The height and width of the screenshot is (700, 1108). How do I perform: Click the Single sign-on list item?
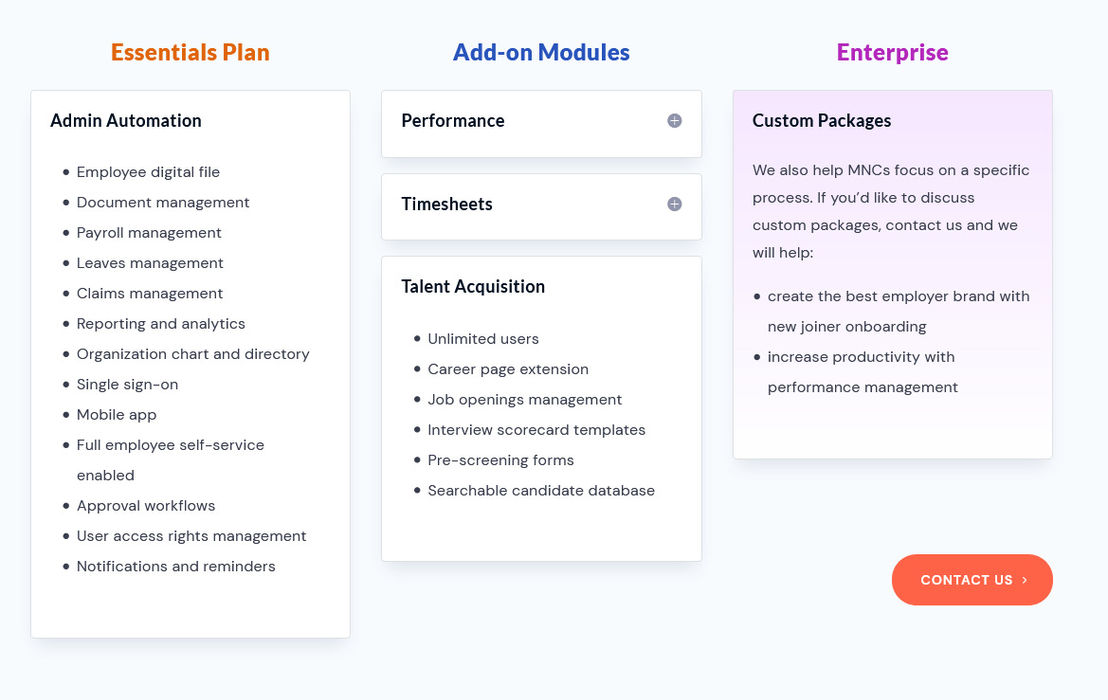coord(127,384)
